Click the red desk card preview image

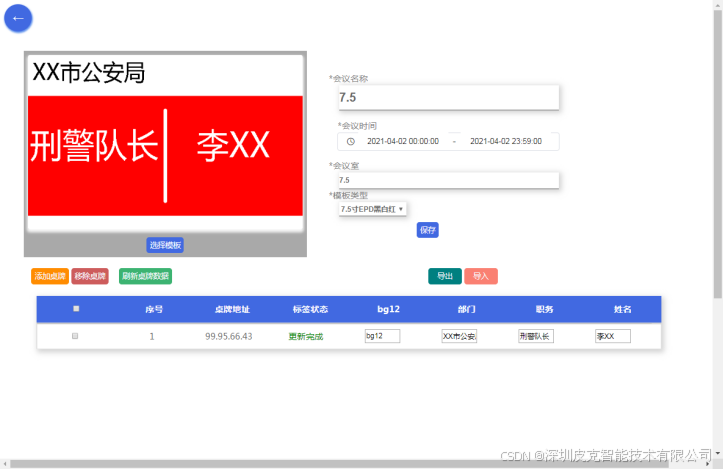[x=165, y=155]
